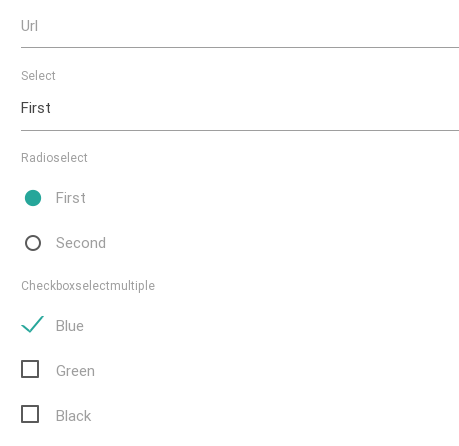Click the Checkboxselectmultiple group heading

(x=88, y=286)
